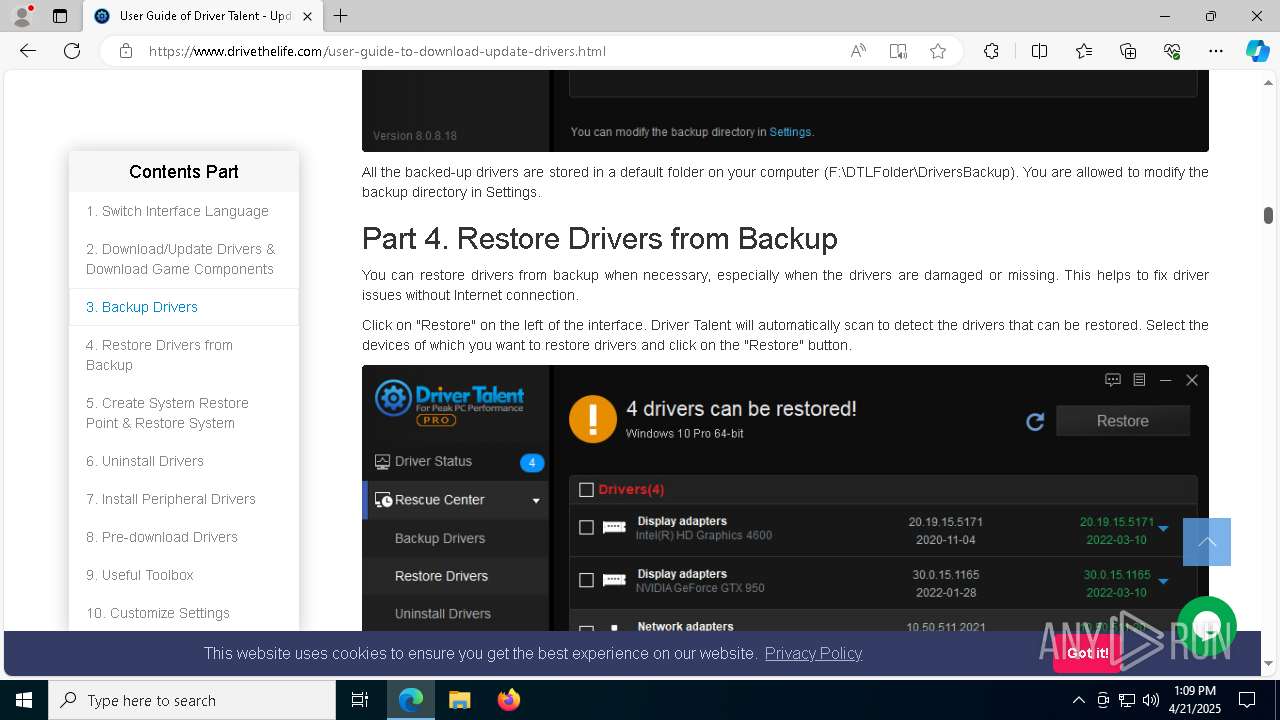Click the Windows taskbar search box

pos(192,700)
